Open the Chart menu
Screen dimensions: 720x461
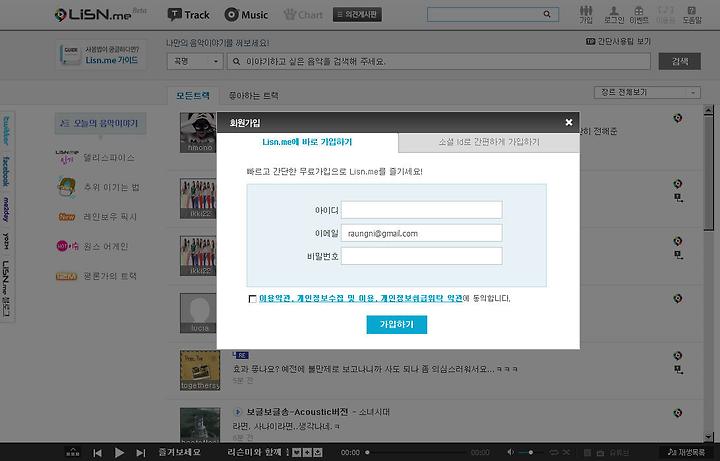tap(303, 15)
